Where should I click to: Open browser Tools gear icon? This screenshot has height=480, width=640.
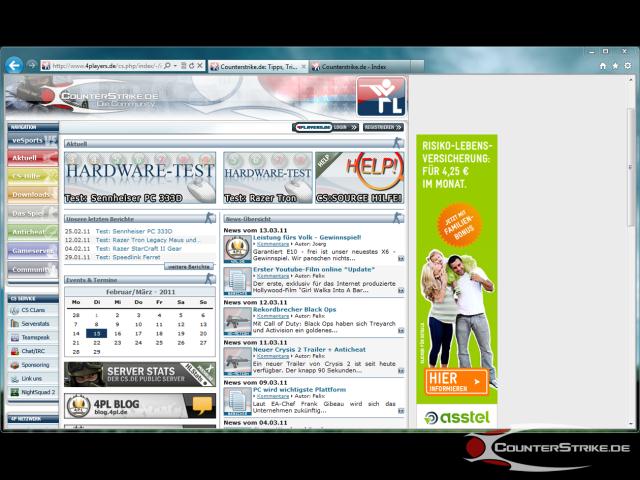point(628,66)
